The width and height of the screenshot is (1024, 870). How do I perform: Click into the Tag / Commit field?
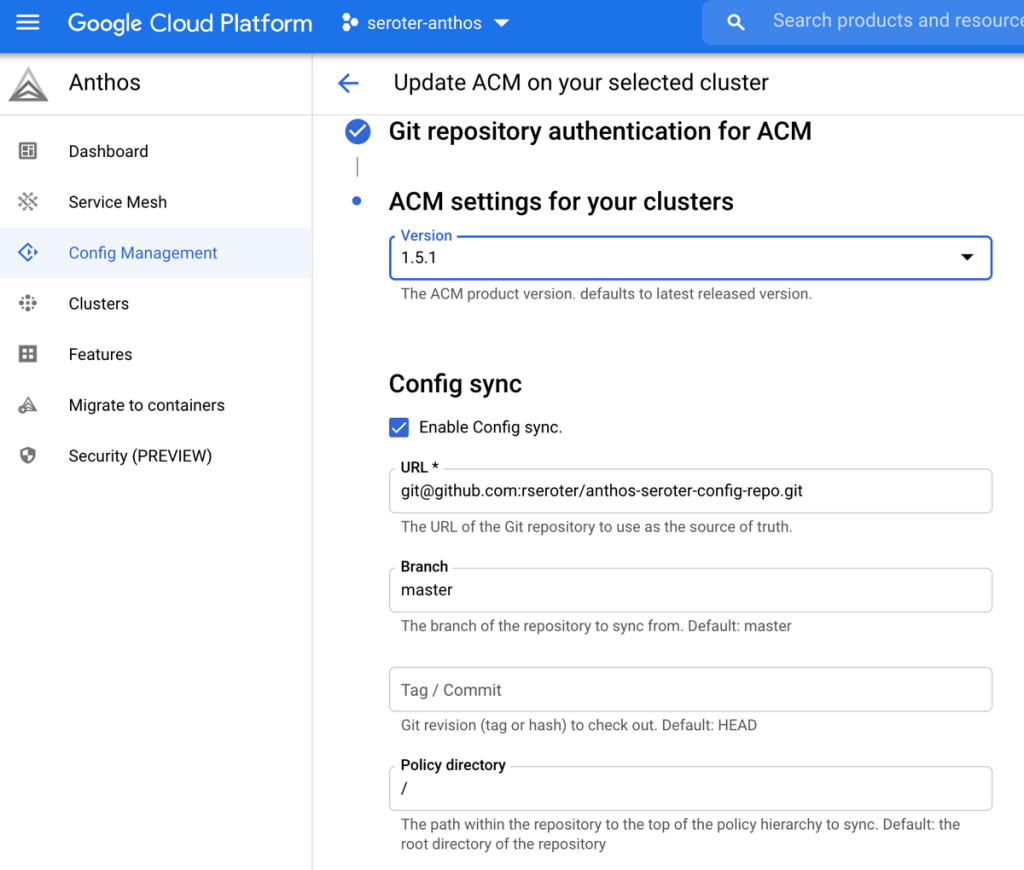[x=690, y=690]
